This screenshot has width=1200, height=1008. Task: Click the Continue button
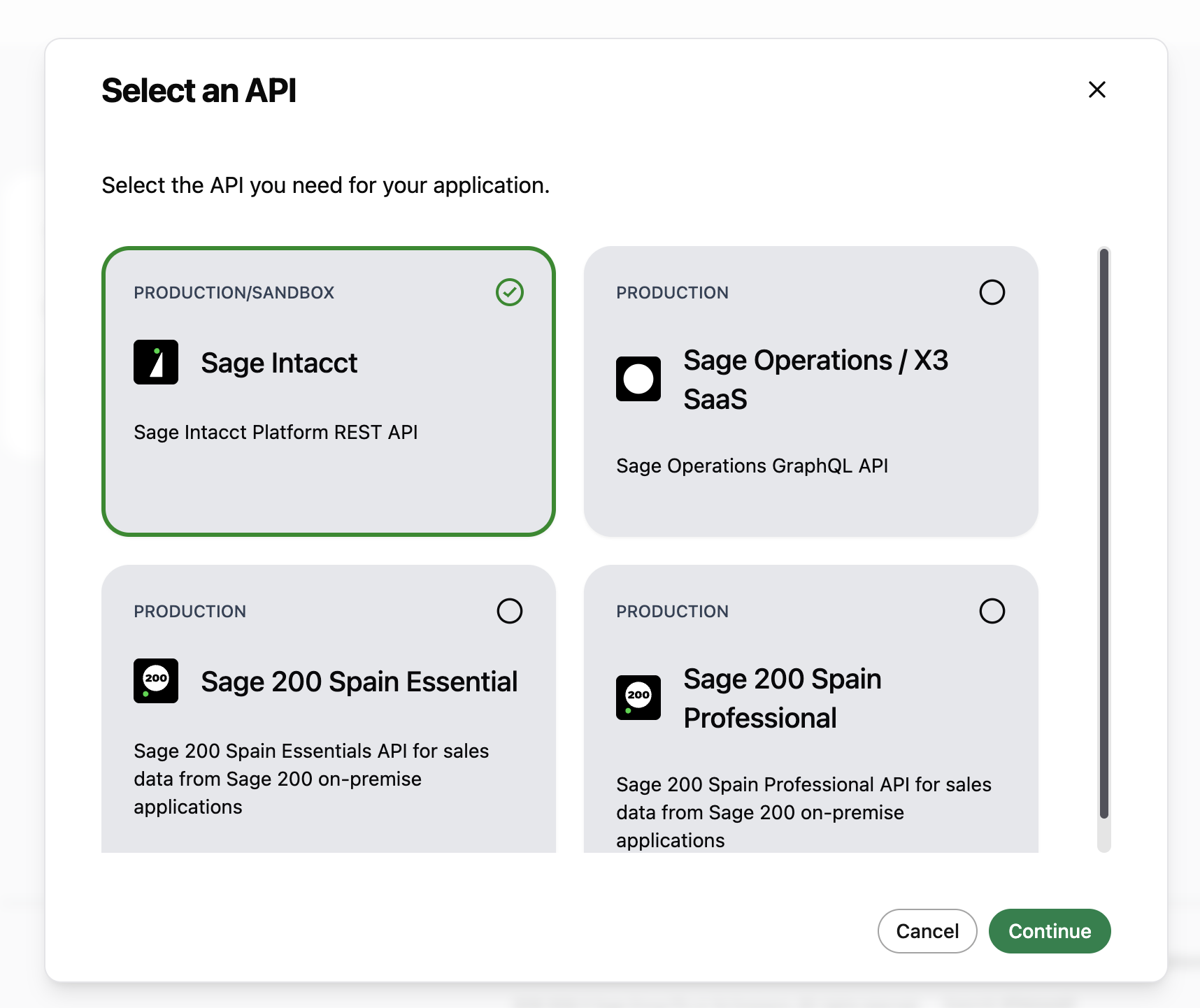coord(1050,931)
